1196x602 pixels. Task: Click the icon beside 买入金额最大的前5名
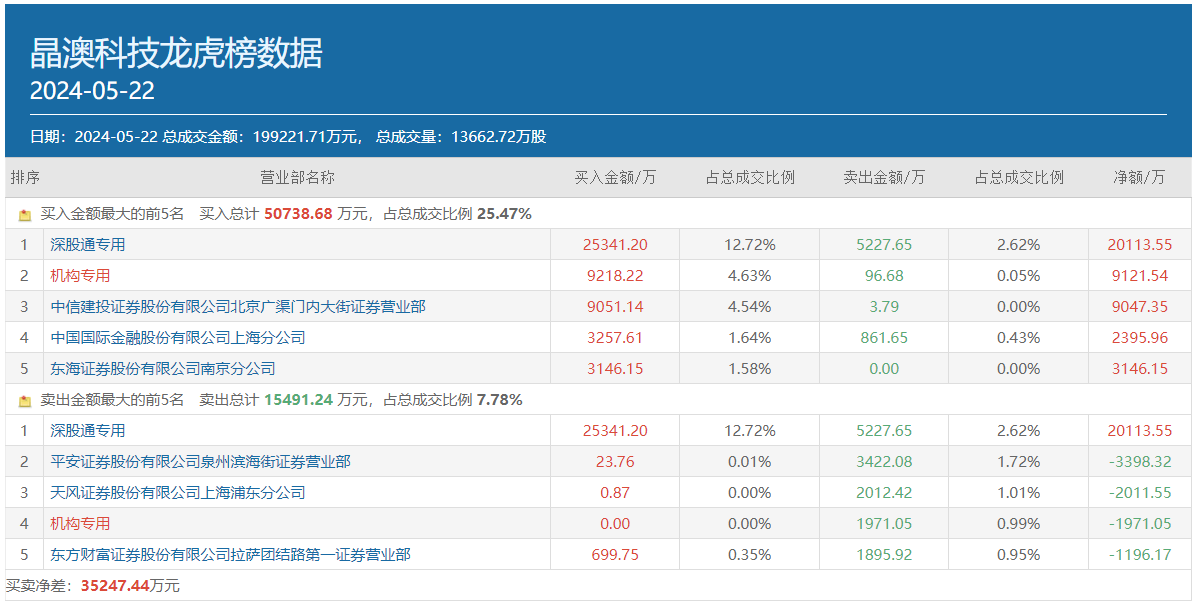25,215
